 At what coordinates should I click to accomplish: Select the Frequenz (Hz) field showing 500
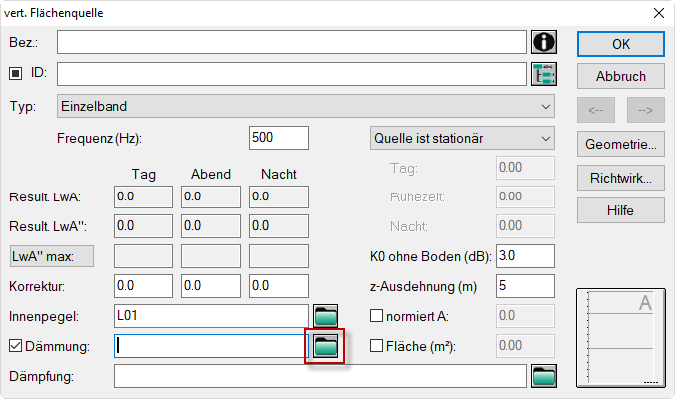click(x=279, y=138)
